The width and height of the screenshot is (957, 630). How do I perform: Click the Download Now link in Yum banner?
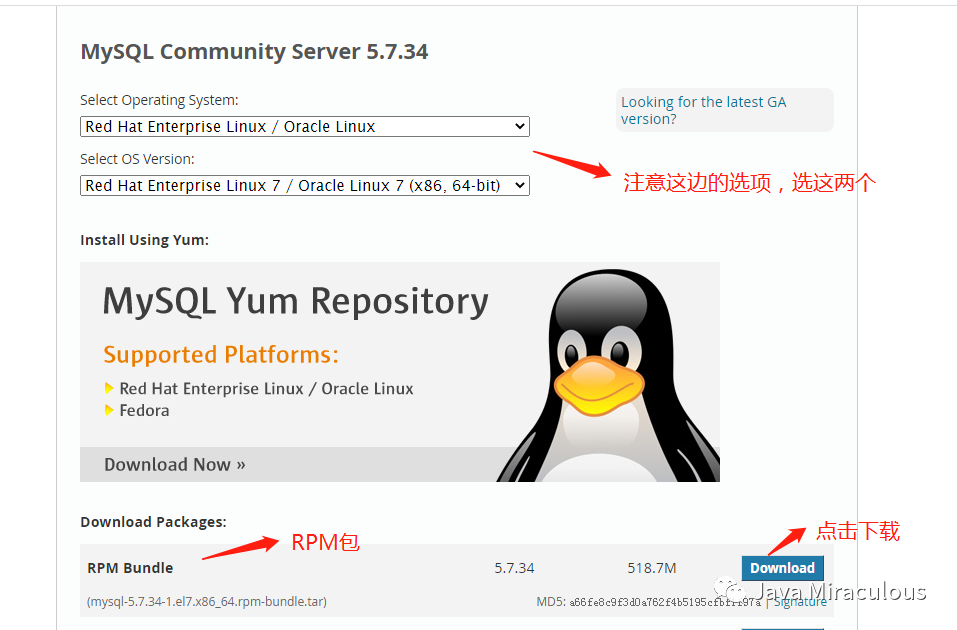(175, 465)
